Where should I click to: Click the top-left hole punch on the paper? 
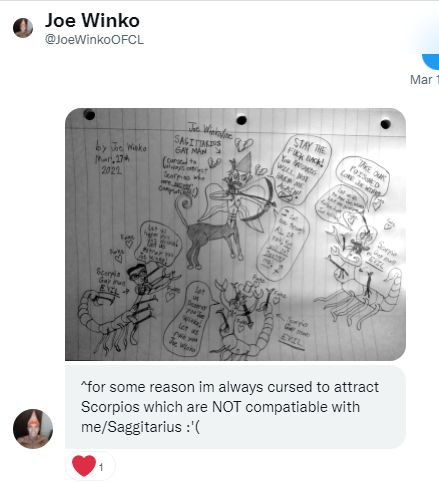click(x=89, y=115)
